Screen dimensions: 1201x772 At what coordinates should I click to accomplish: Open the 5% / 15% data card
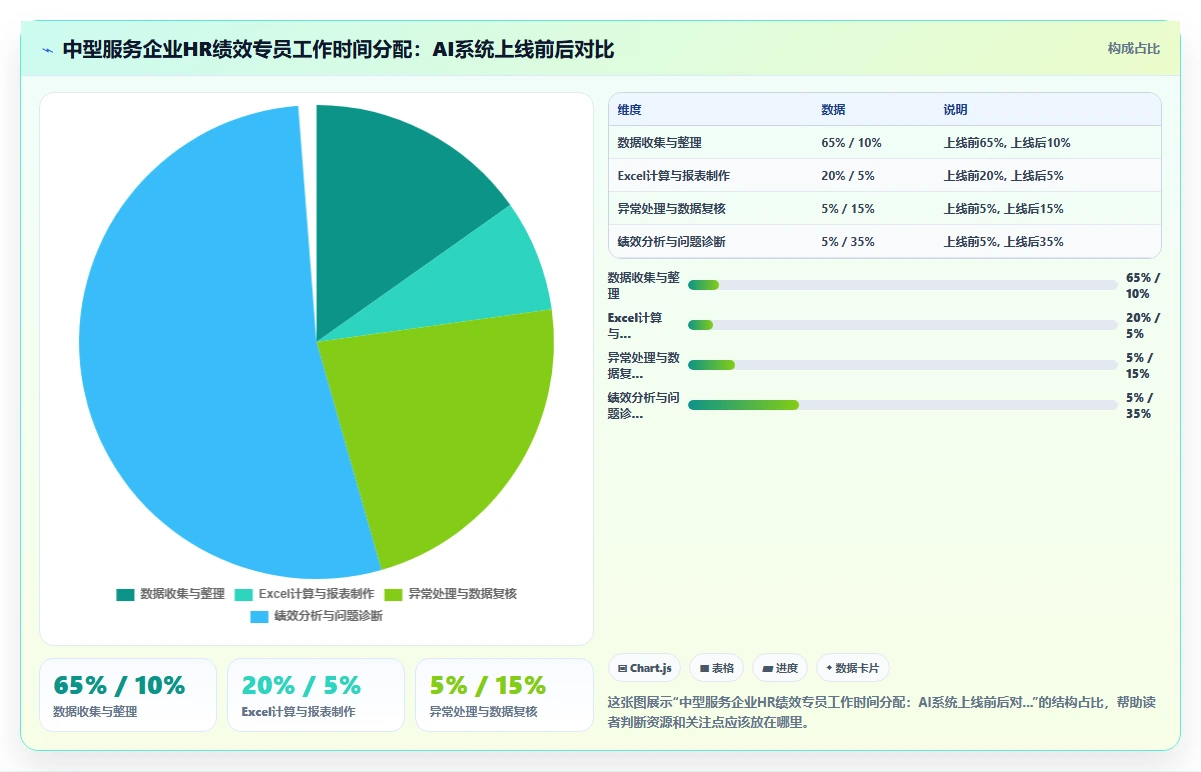tap(504, 695)
